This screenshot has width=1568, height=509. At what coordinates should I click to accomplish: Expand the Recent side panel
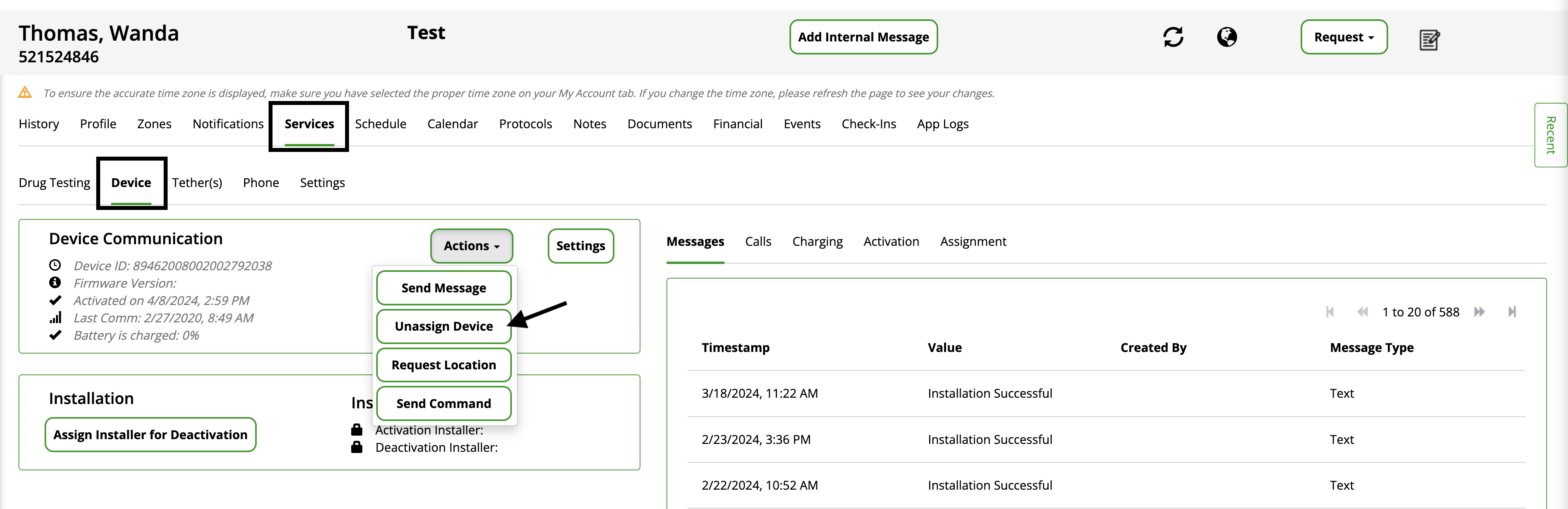pyautogui.click(x=1550, y=135)
